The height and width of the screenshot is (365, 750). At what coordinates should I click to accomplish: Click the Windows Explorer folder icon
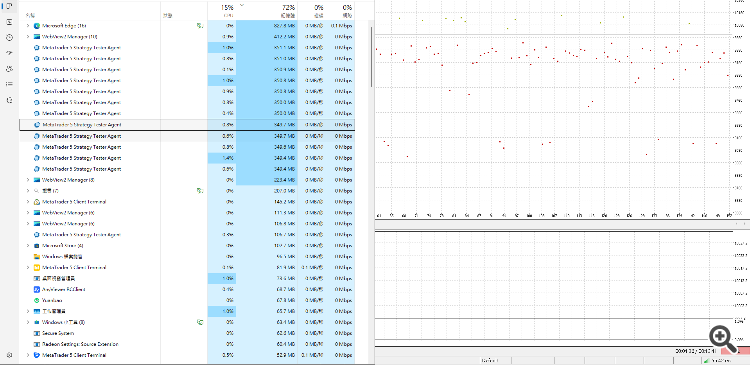(x=37, y=256)
